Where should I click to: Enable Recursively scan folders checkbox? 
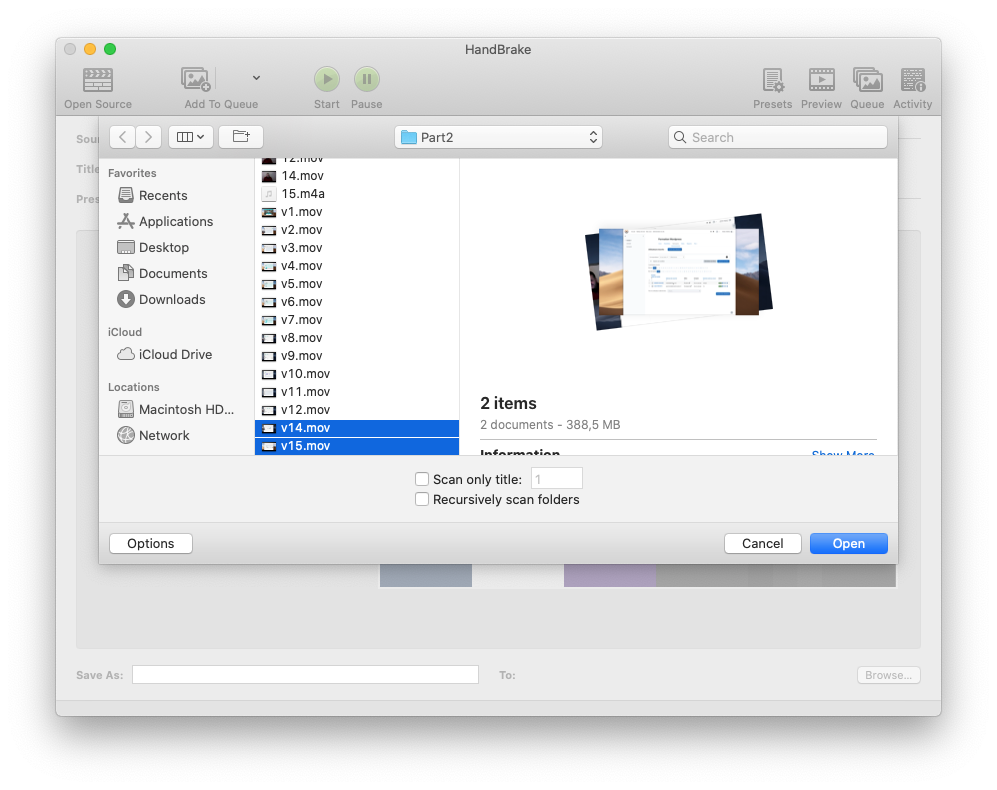pyautogui.click(x=422, y=499)
